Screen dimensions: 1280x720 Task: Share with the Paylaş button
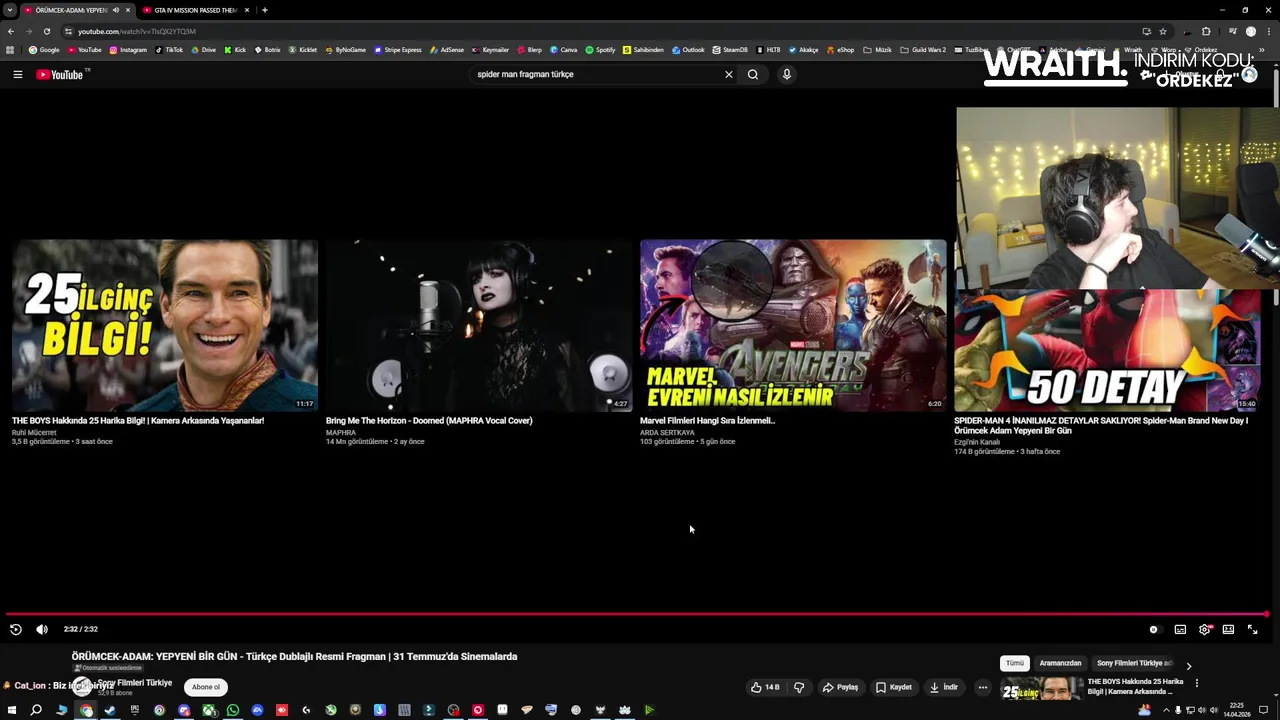coord(840,687)
